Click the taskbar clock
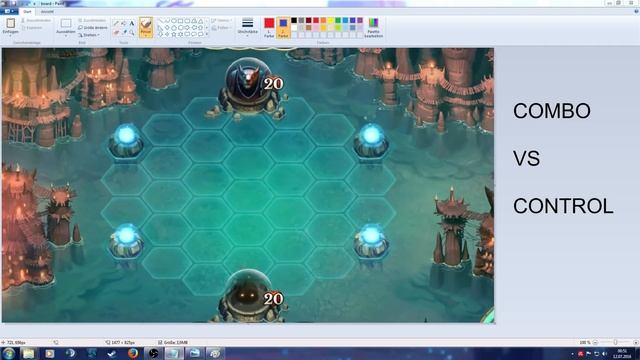 click(622, 353)
